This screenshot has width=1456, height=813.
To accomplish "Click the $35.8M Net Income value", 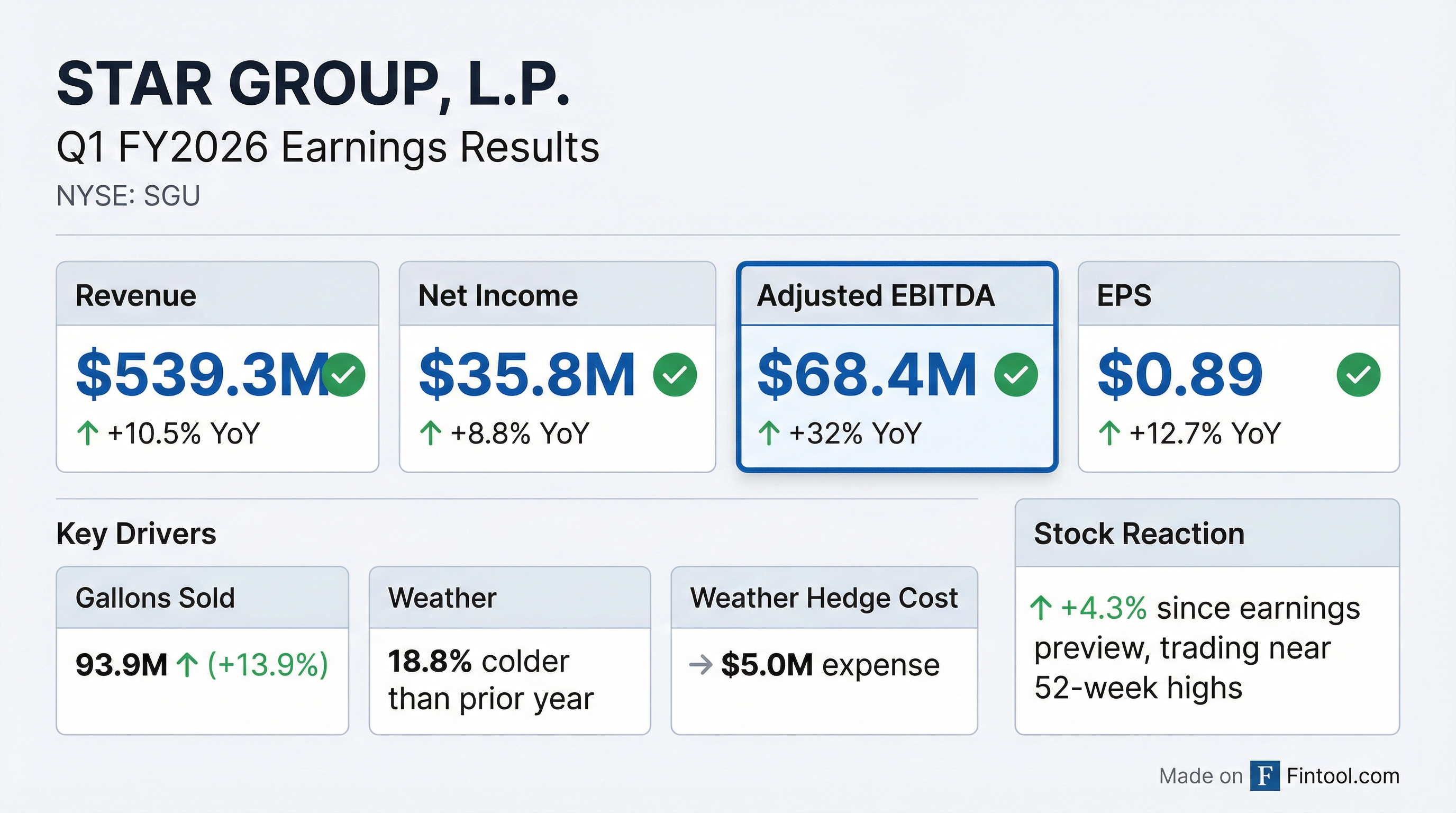I will tap(527, 374).
